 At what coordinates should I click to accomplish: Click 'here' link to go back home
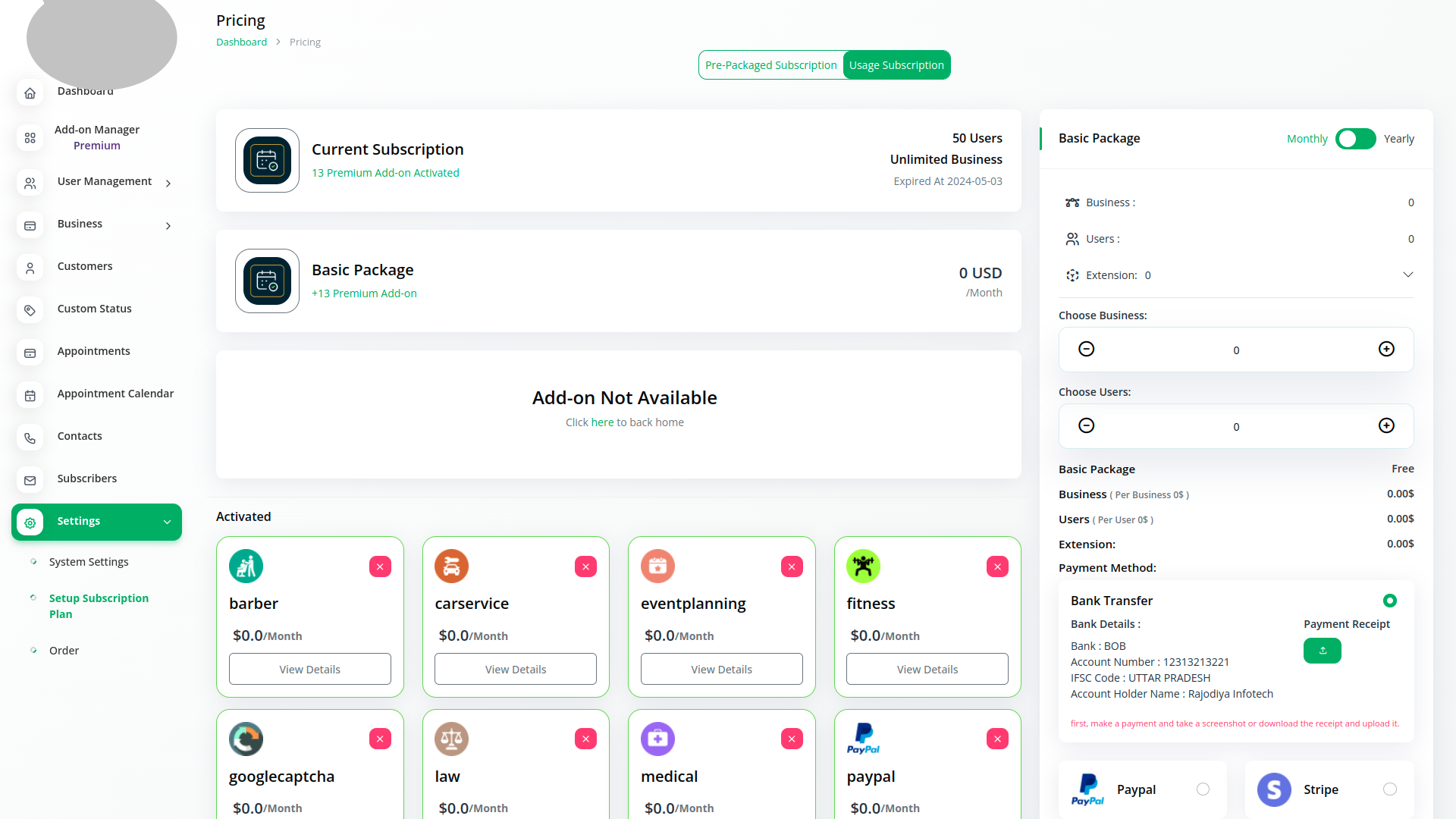[603, 422]
